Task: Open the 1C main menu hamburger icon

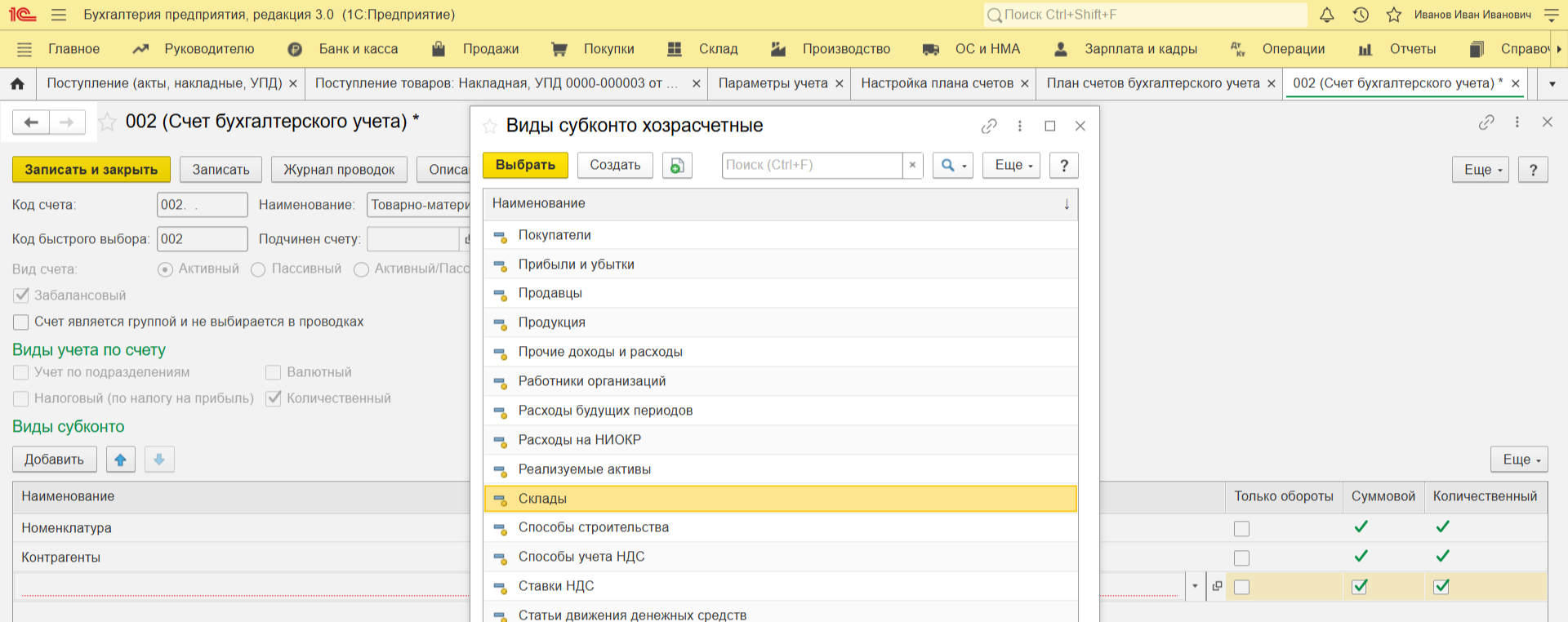Action: click(x=58, y=15)
